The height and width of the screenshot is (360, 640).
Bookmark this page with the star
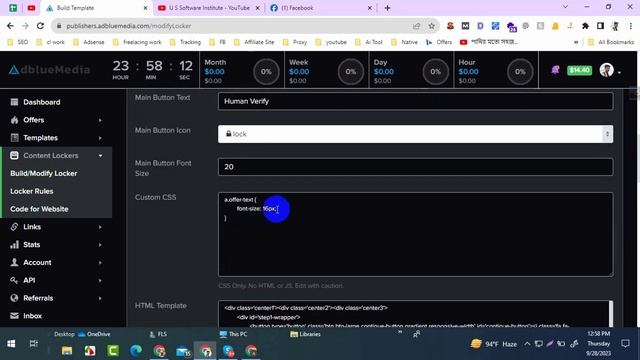tap(431, 26)
